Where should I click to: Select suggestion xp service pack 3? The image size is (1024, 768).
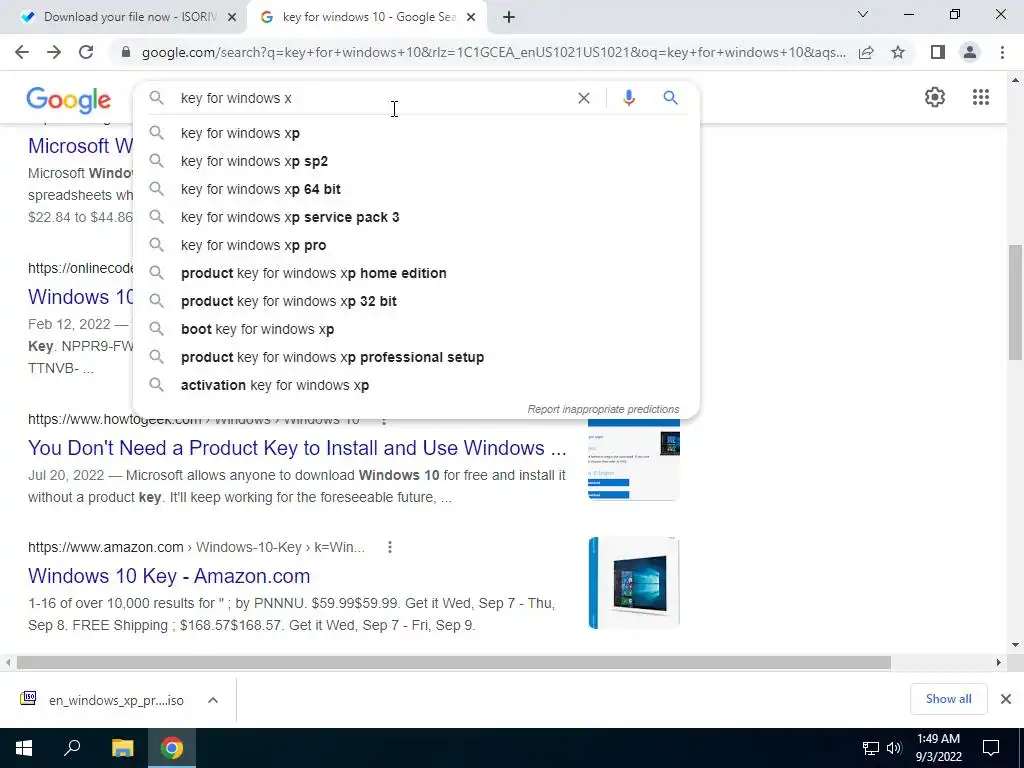point(416,217)
